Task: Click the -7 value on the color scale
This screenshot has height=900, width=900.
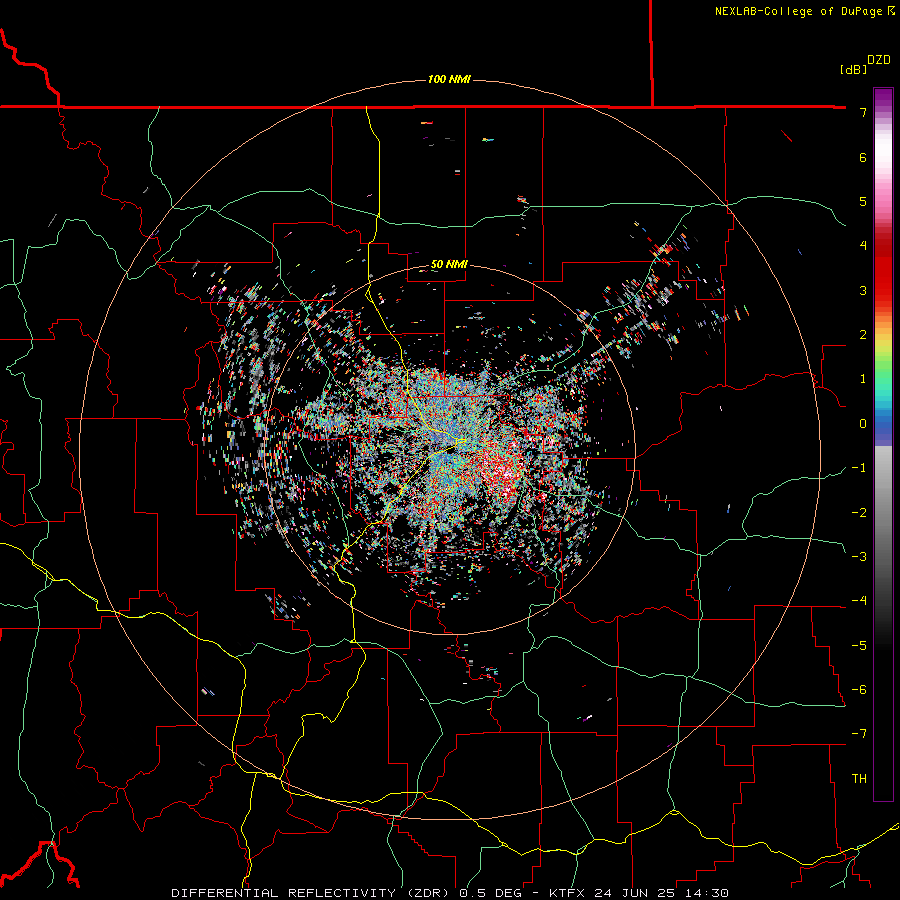Action: pos(859,734)
